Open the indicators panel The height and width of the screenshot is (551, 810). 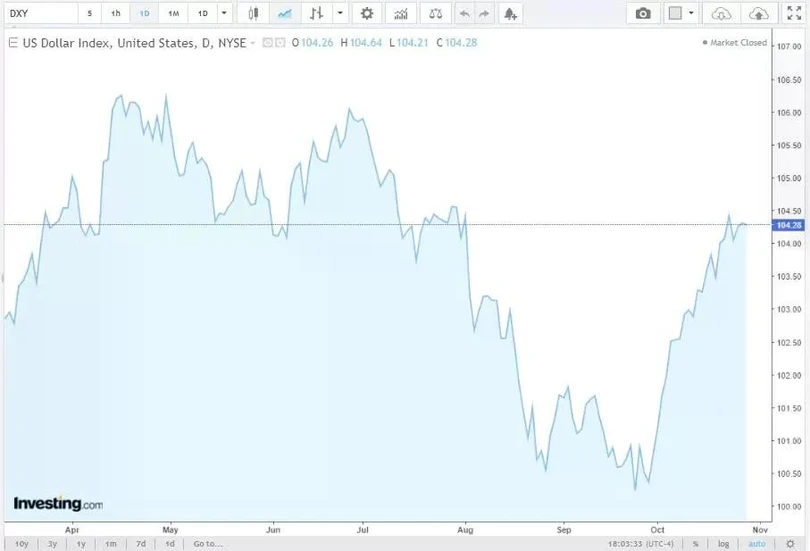401,13
